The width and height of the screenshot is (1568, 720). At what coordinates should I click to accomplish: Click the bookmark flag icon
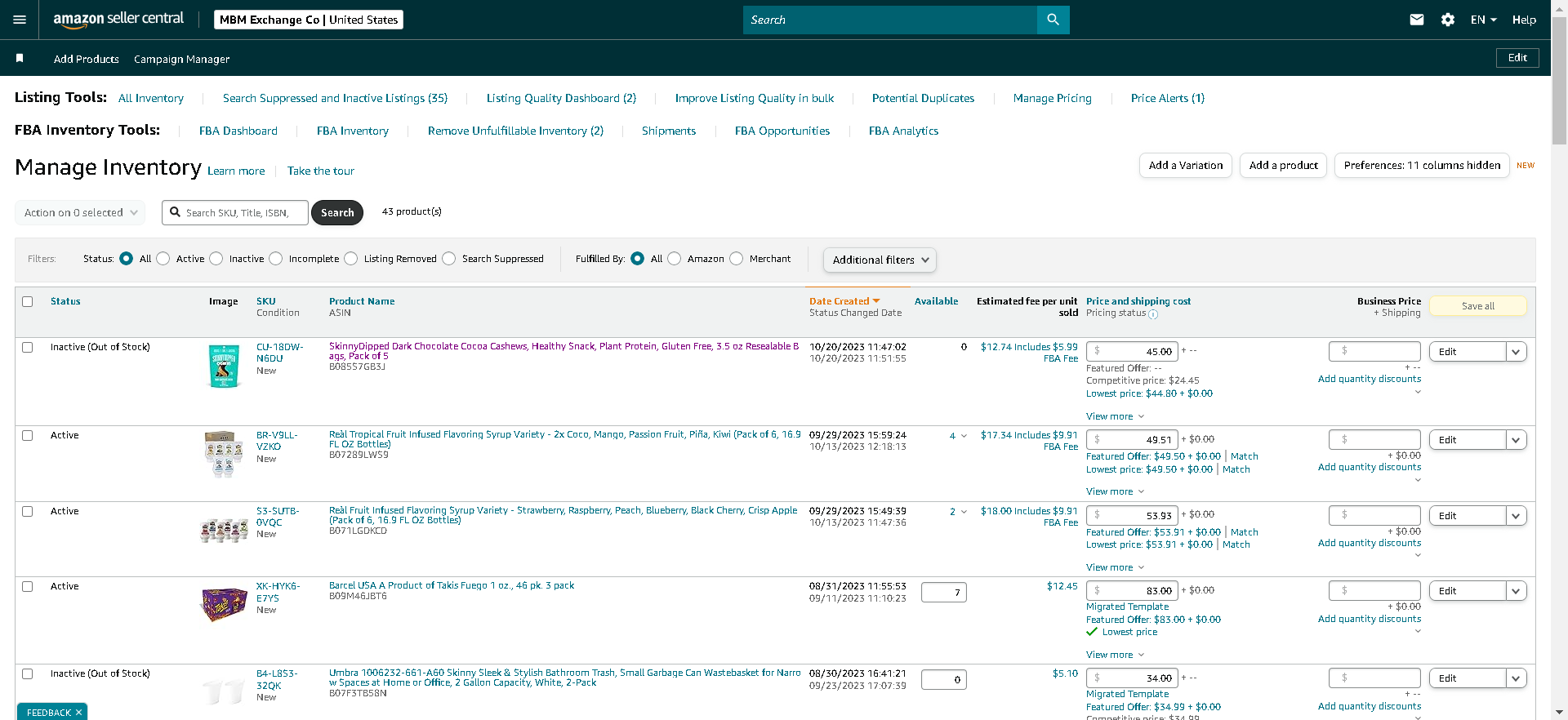(x=20, y=58)
